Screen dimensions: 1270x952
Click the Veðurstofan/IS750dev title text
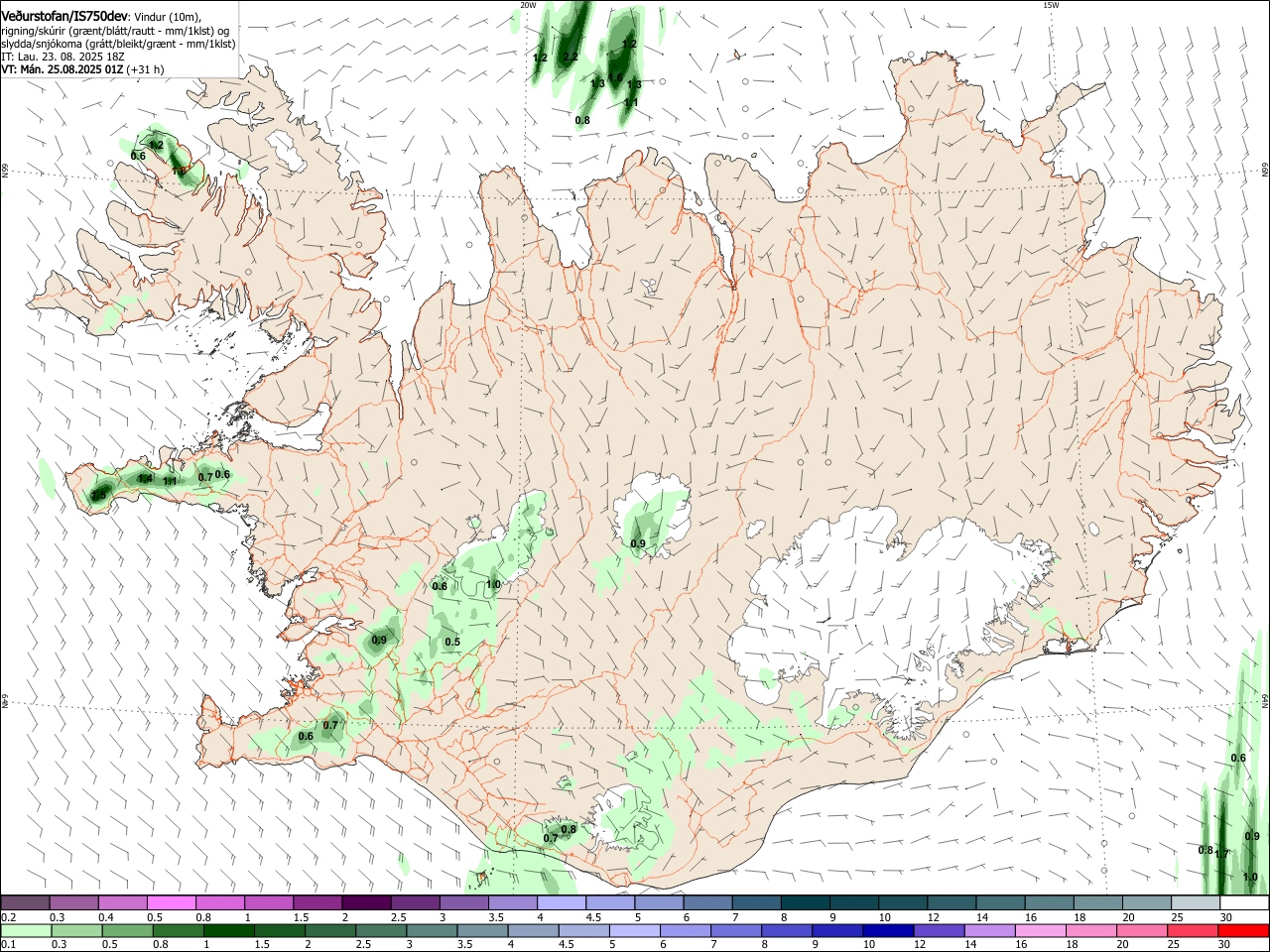[65, 15]
